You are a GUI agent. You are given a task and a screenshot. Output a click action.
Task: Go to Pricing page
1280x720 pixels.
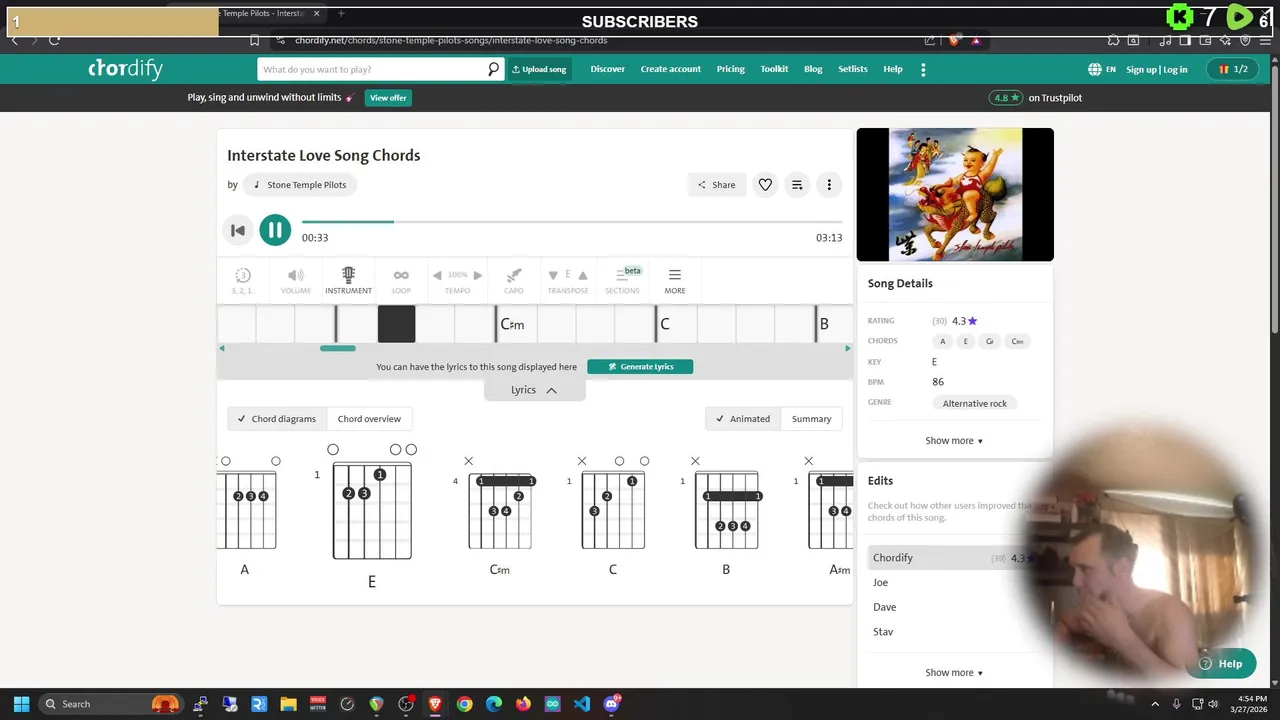pos(730,69)
